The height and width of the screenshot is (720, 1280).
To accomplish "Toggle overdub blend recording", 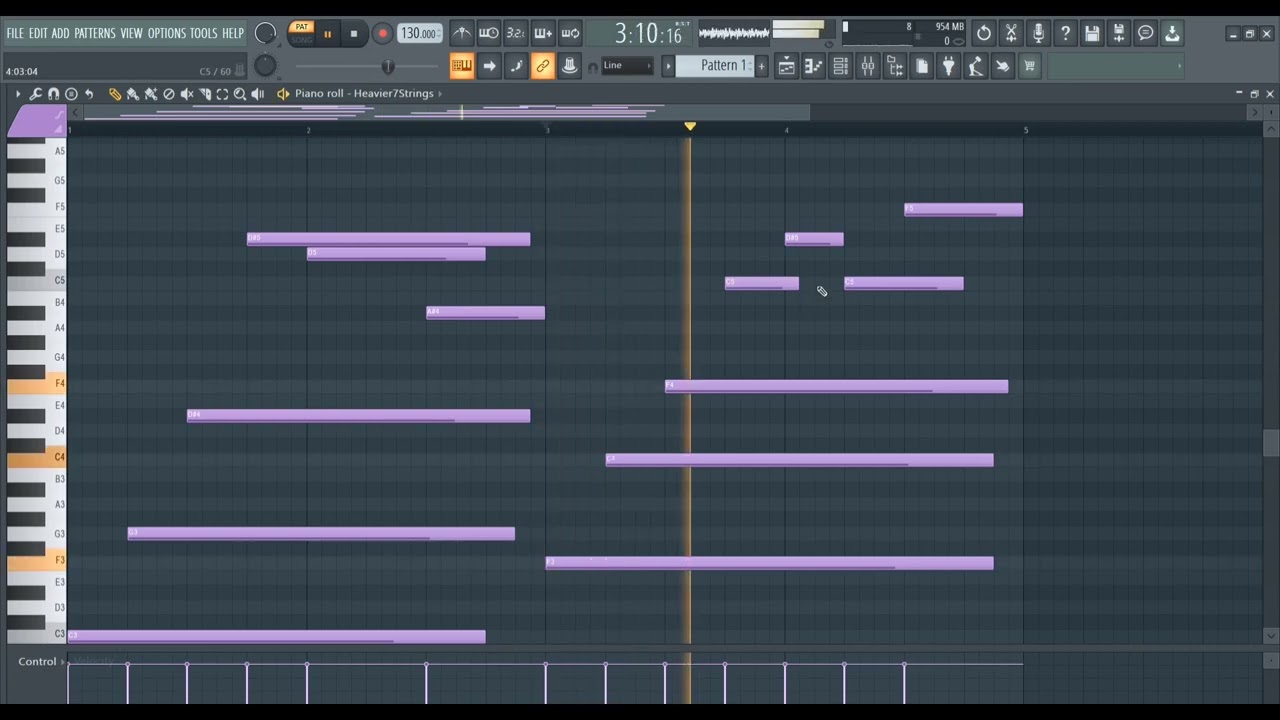I will click(x=543, y=33).
